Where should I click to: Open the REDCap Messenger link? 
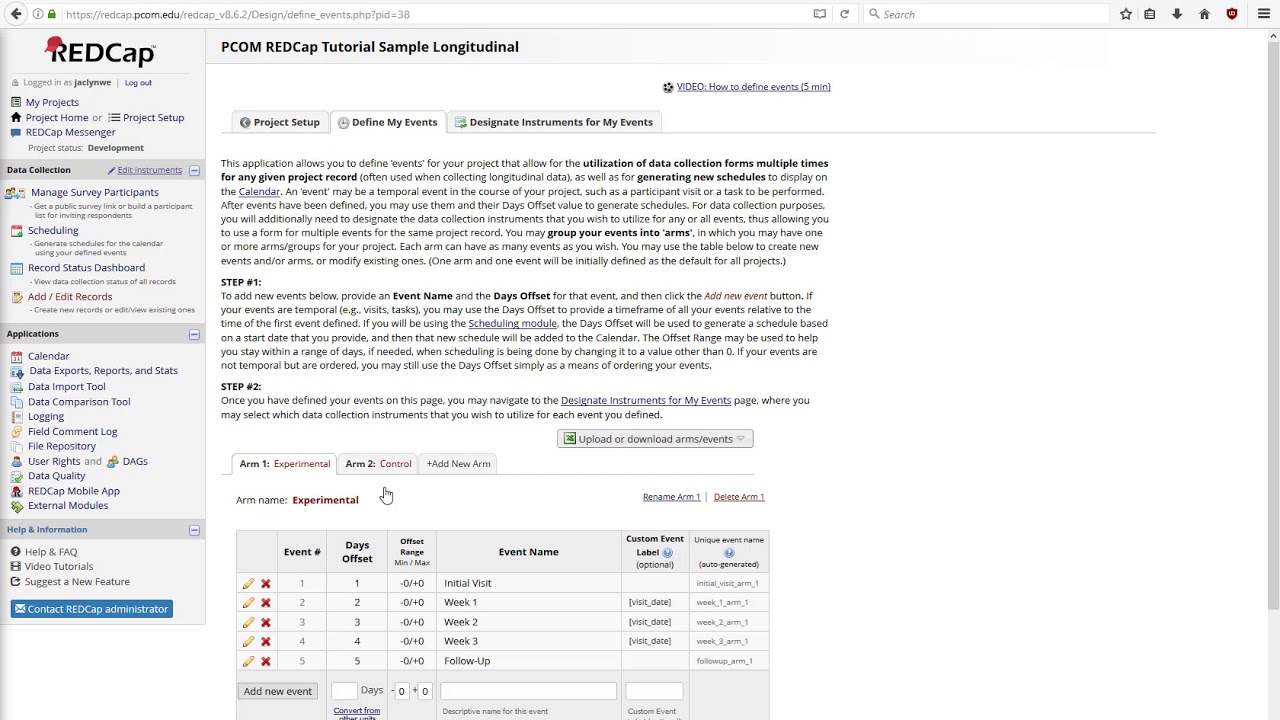(70, 132)
